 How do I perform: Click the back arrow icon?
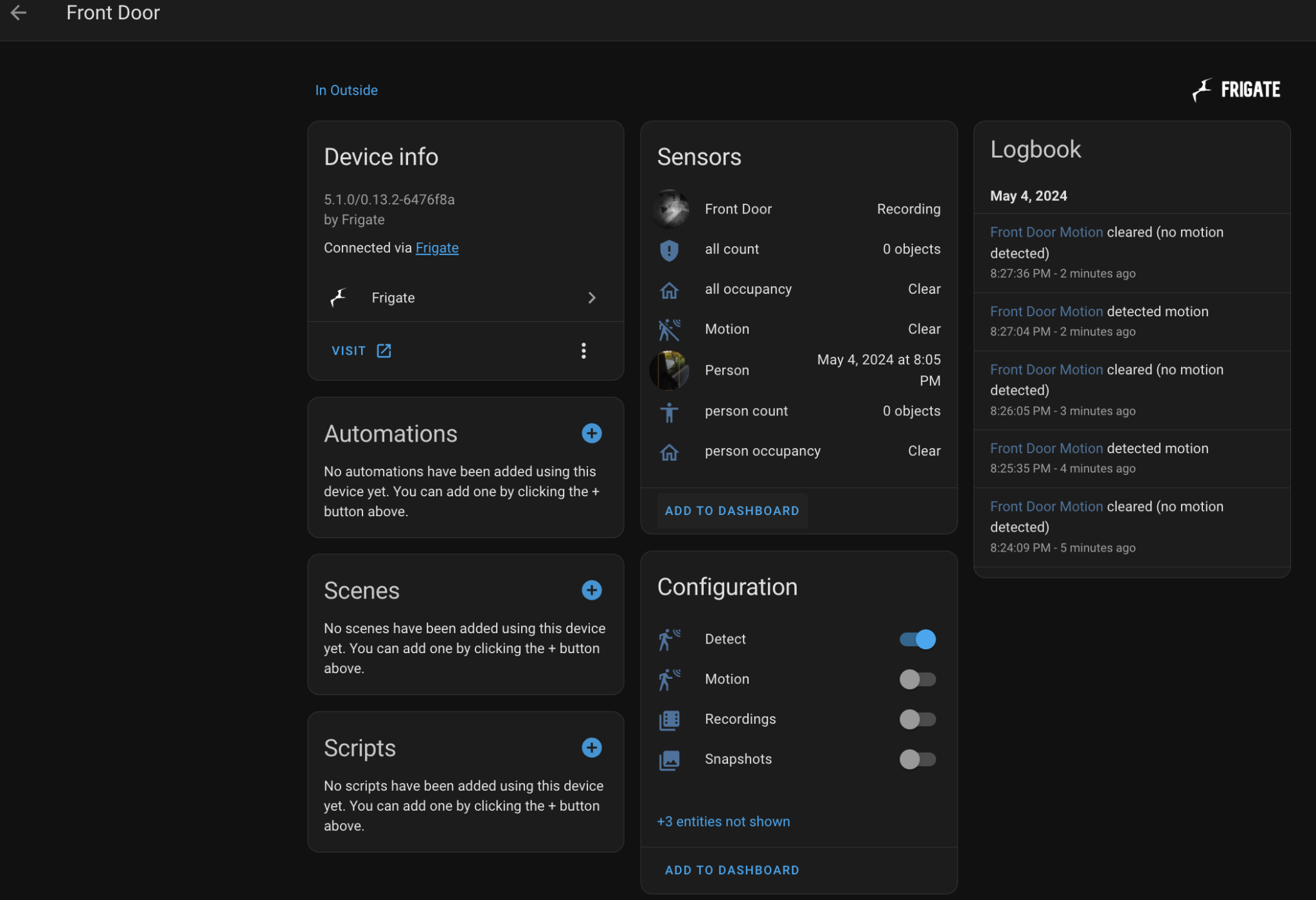tap(19, 12)
